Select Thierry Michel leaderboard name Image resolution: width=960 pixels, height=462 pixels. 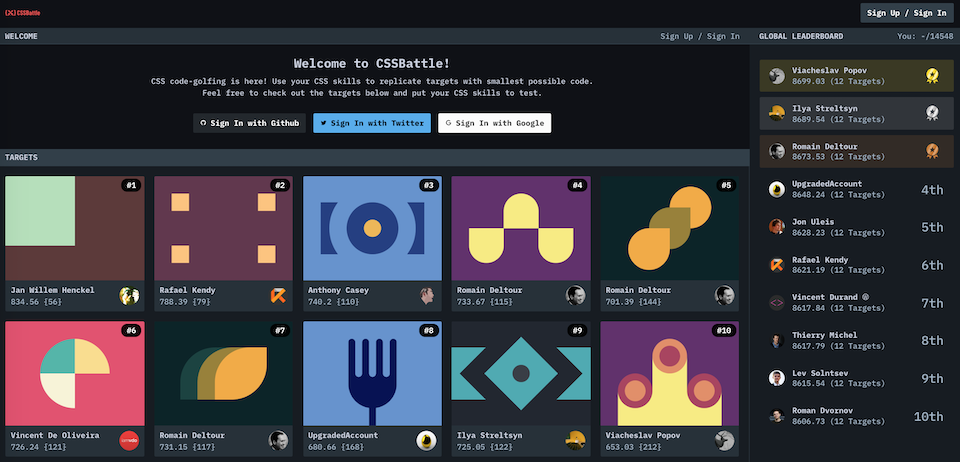coord(825,335)
